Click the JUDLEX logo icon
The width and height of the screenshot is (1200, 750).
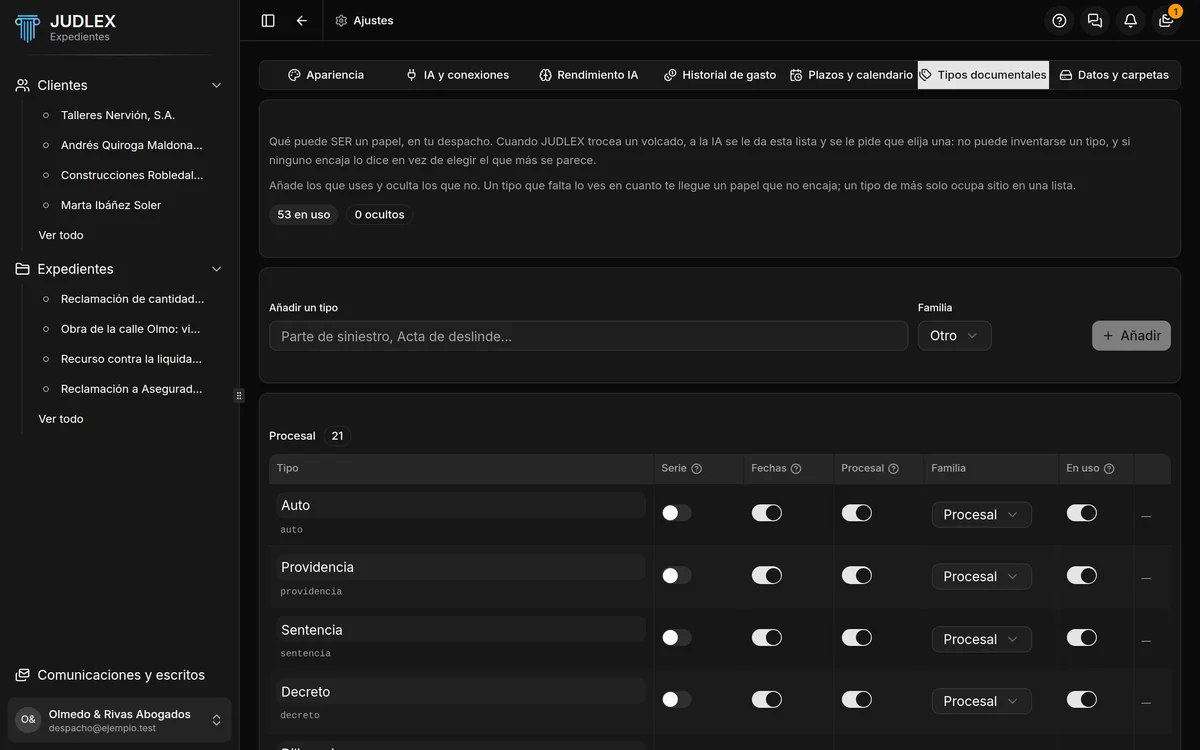27,28
